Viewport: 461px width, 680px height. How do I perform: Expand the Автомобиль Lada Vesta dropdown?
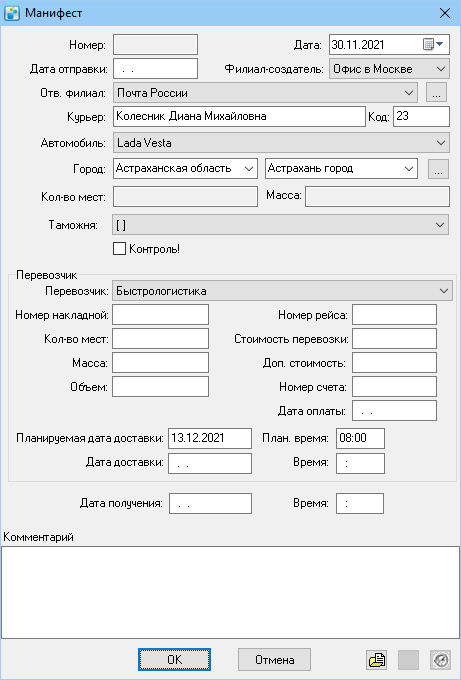point(441,143)
